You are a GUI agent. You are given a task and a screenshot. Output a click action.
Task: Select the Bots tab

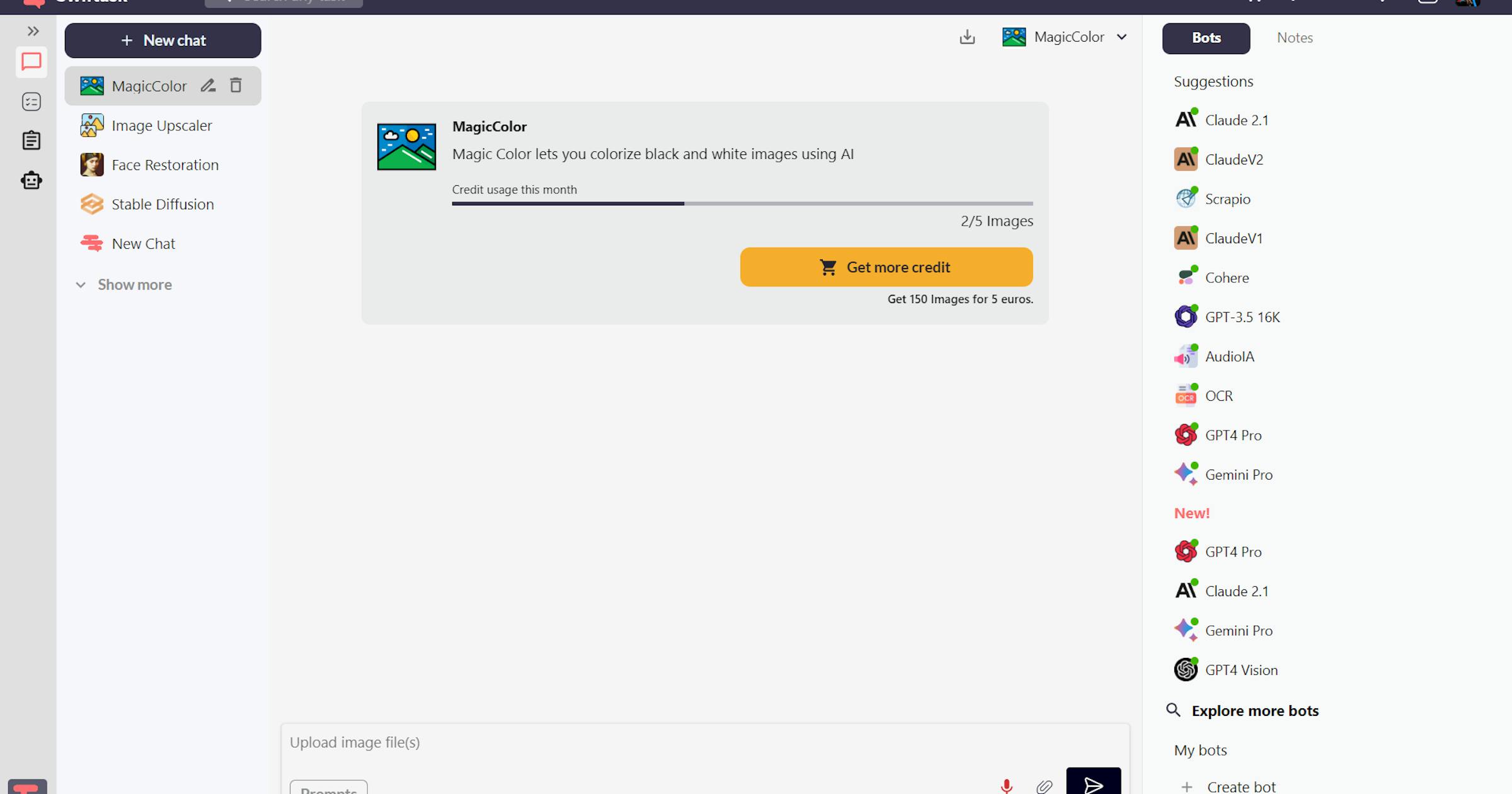[x=1206, y=38]
